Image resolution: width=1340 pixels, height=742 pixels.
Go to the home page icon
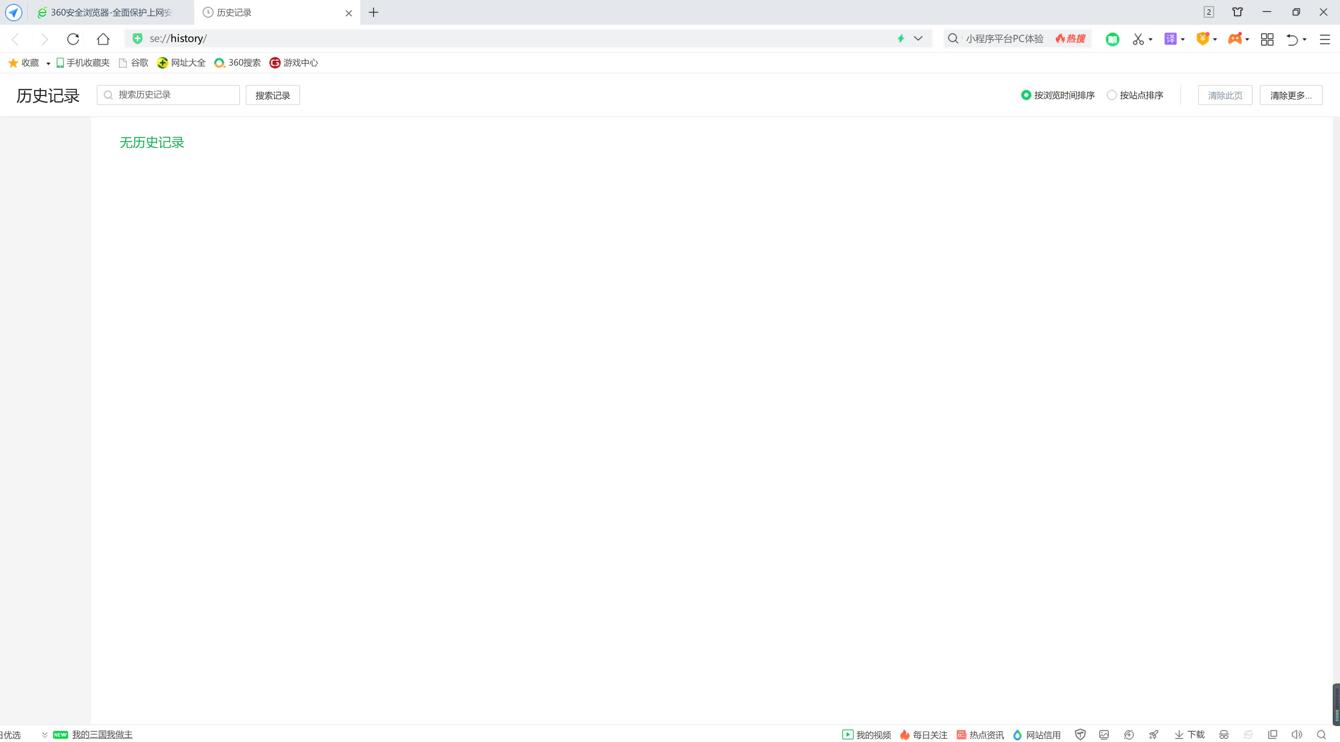pyautogui.click(x=103, y=39)
